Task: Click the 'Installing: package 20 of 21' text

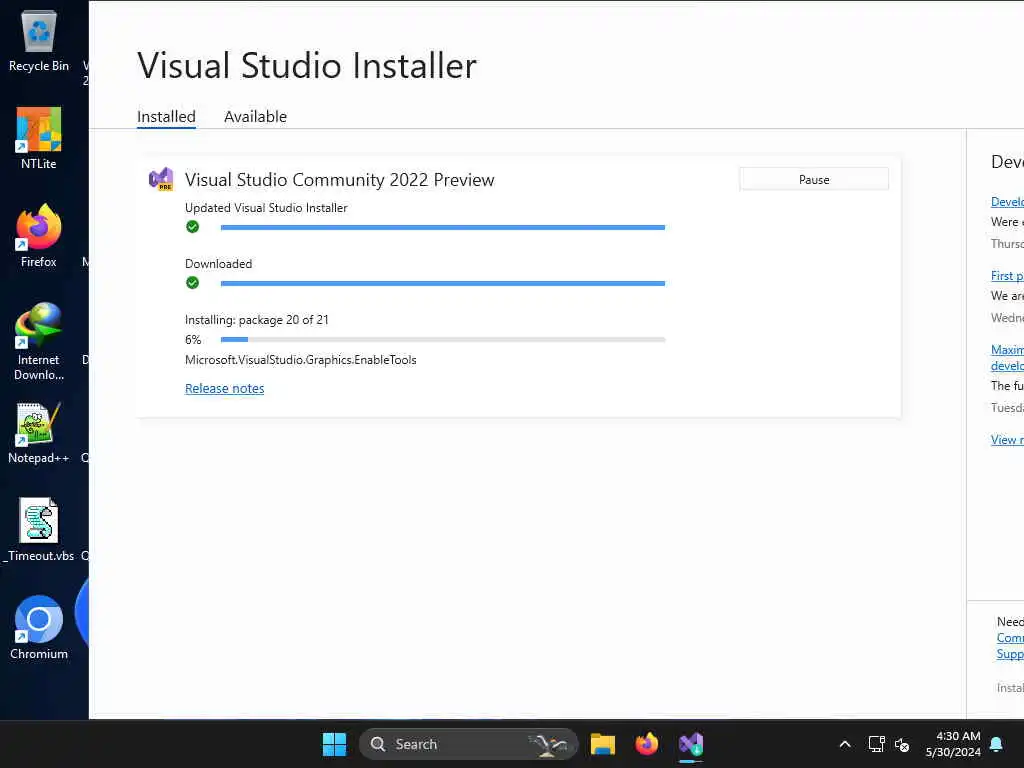Action: (x=257, y=320)
